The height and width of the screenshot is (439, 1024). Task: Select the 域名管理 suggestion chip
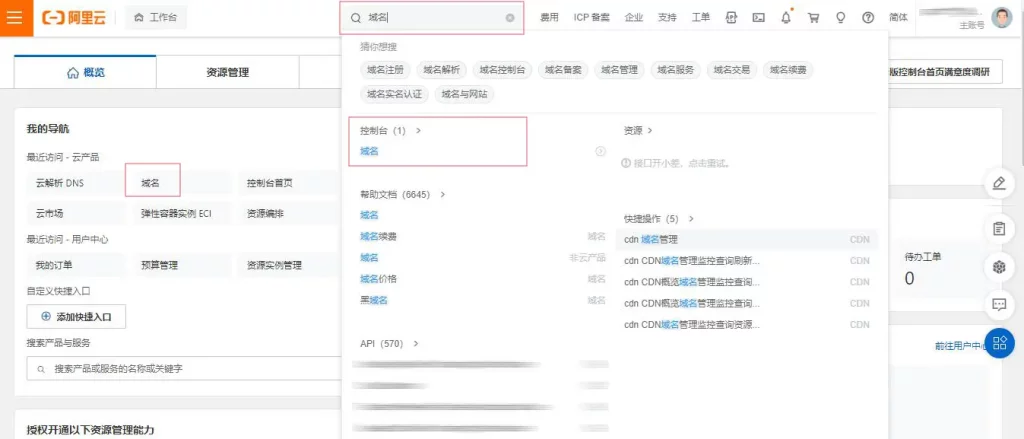(619, 70)
